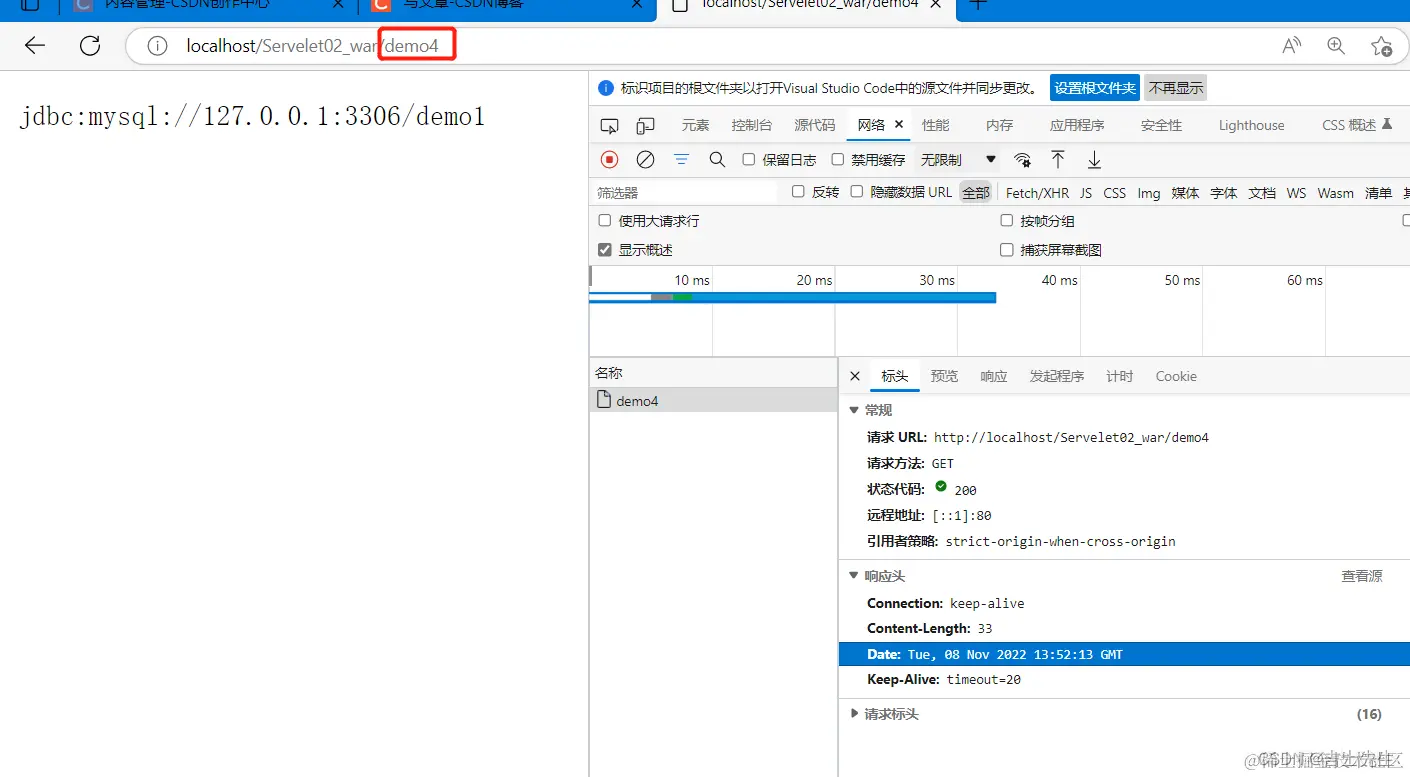Viewport: 1410px width, 777px height.
Task: Open the 应用程序 tab
Action: pyautogui.click(x=1077, y=125)
